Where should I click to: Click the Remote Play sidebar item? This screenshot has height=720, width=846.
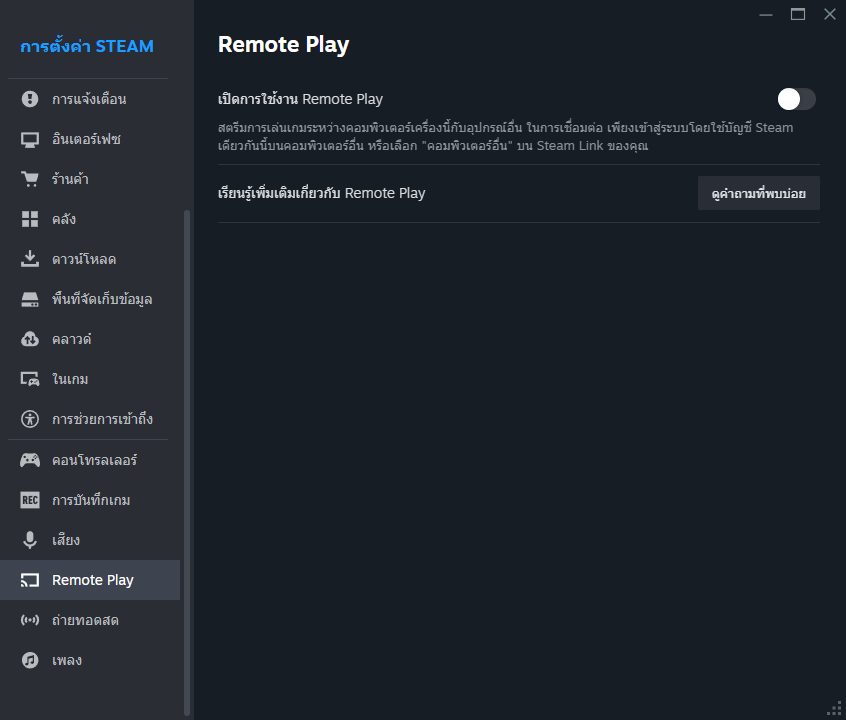pos(92,580)
